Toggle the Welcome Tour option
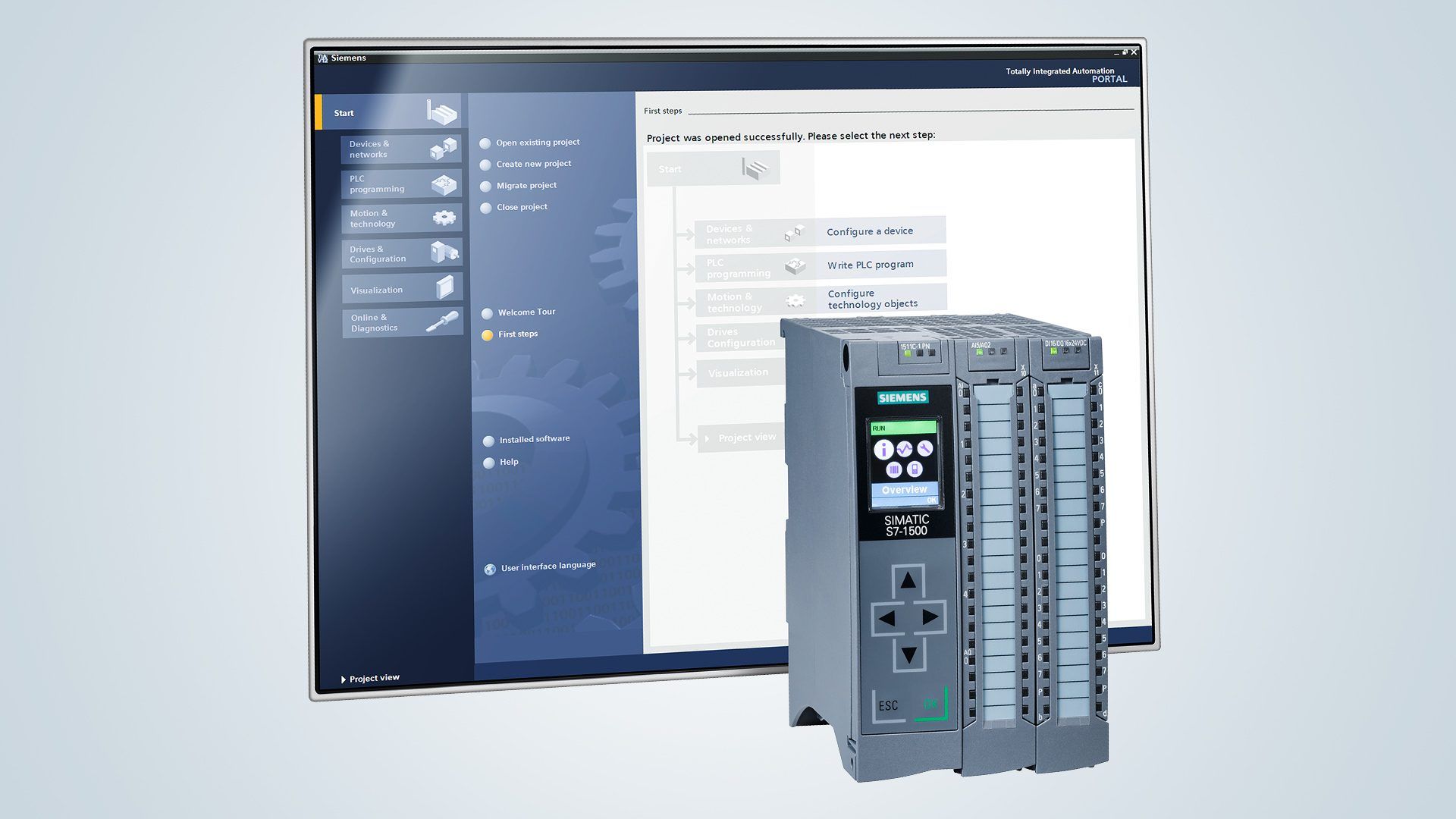Viewport: 1456px width, 819px height. 487,312
